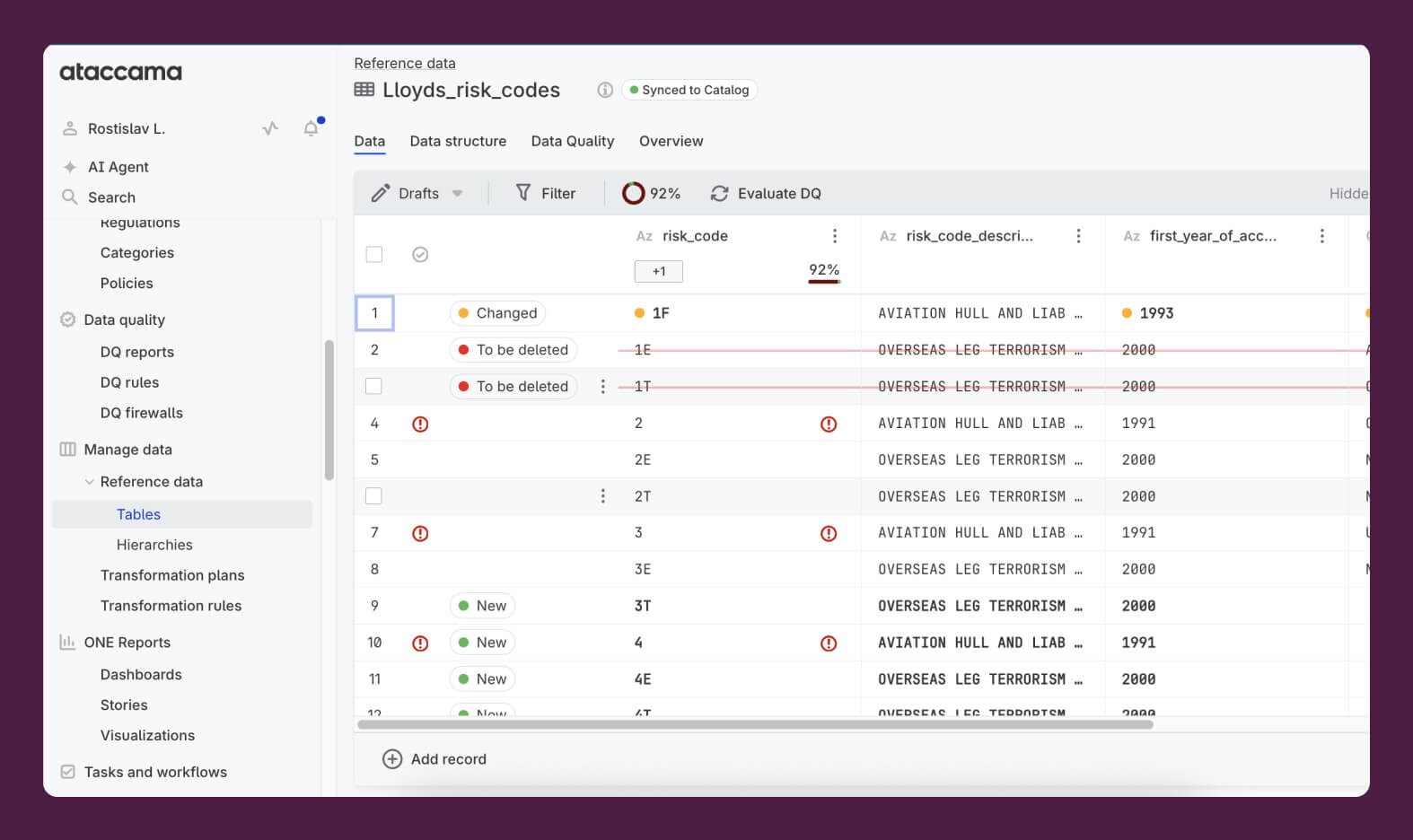Open row actions menu for 2T row
Screen dimensions: 1413x840
(602, 495)
